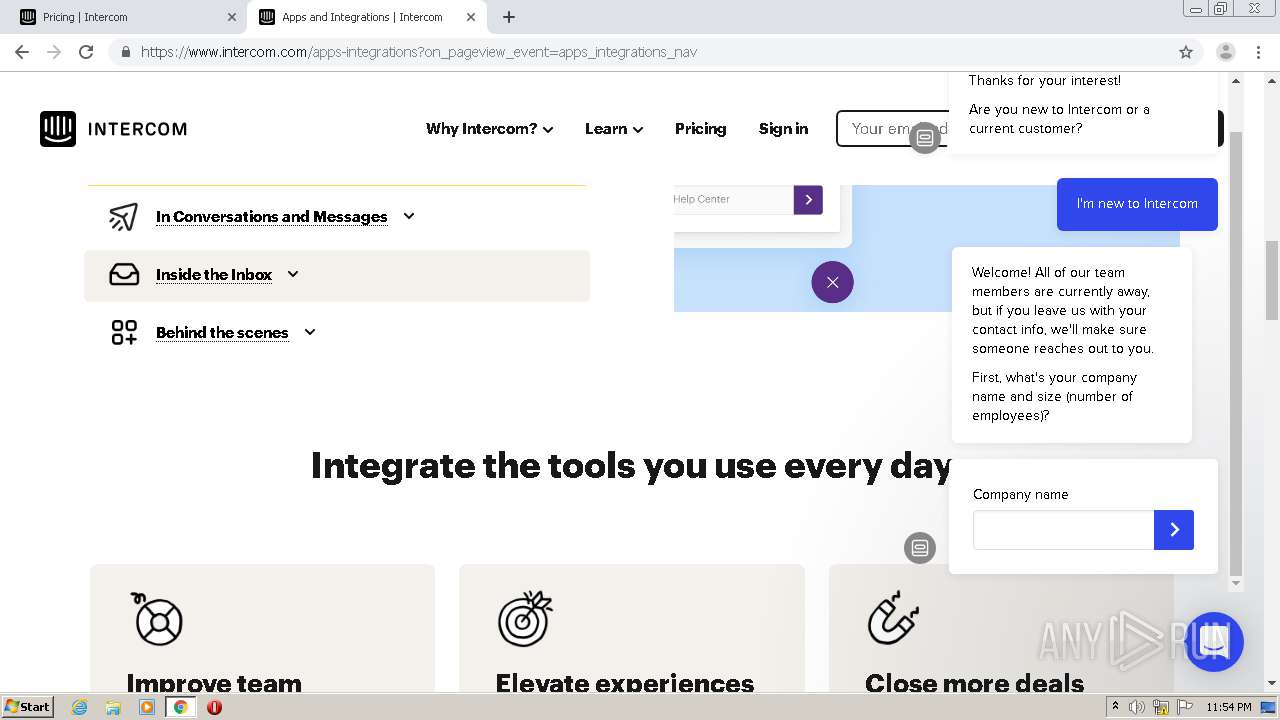Viewport: 1280px width, 720px height.
Task: Click the target Elevate experiences icon
Action: pos(525,618)
